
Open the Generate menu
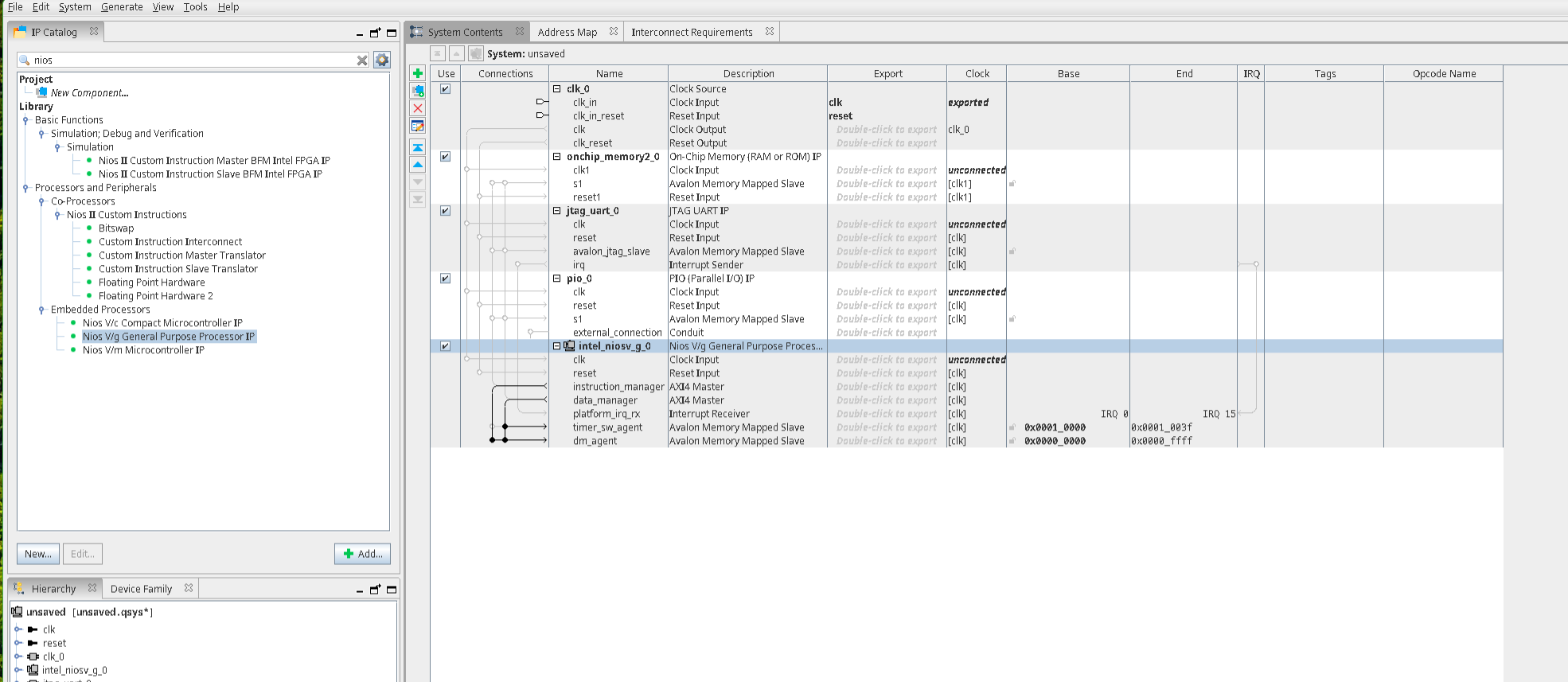(x=122, y=7)
